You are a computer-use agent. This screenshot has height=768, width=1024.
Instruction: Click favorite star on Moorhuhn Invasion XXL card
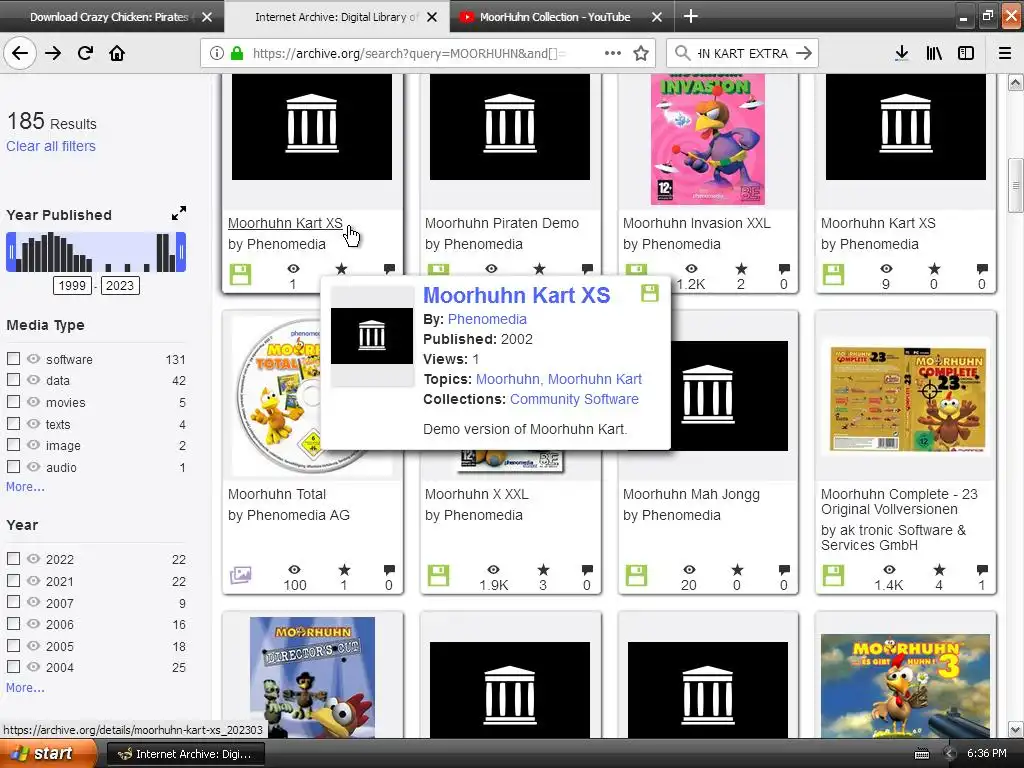(741, 268)
